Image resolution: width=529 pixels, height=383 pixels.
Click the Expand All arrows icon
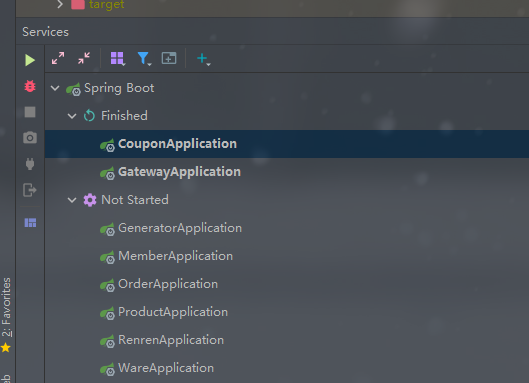[x=58, y=58]
